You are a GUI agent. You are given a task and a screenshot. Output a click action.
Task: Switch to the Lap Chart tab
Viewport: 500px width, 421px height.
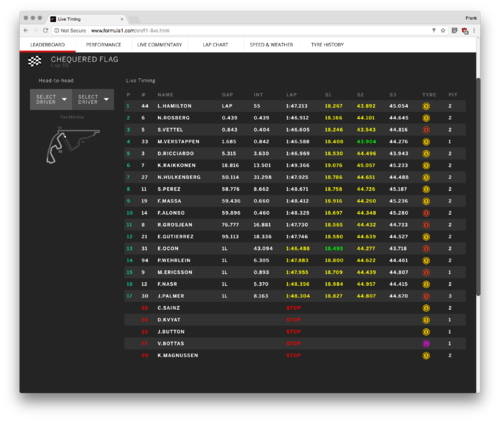coord(215,45)
